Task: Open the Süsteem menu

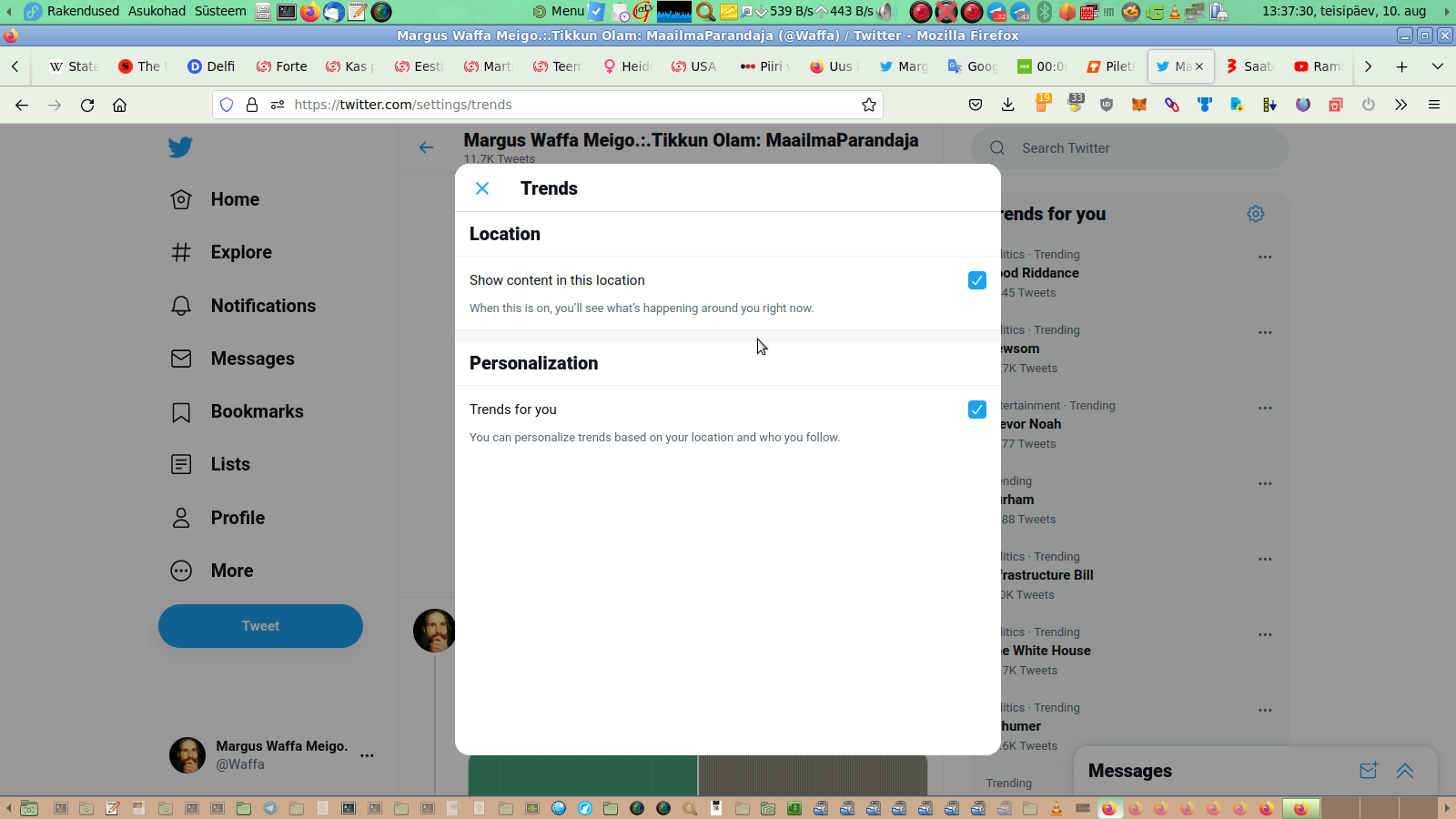Action: 220,11
